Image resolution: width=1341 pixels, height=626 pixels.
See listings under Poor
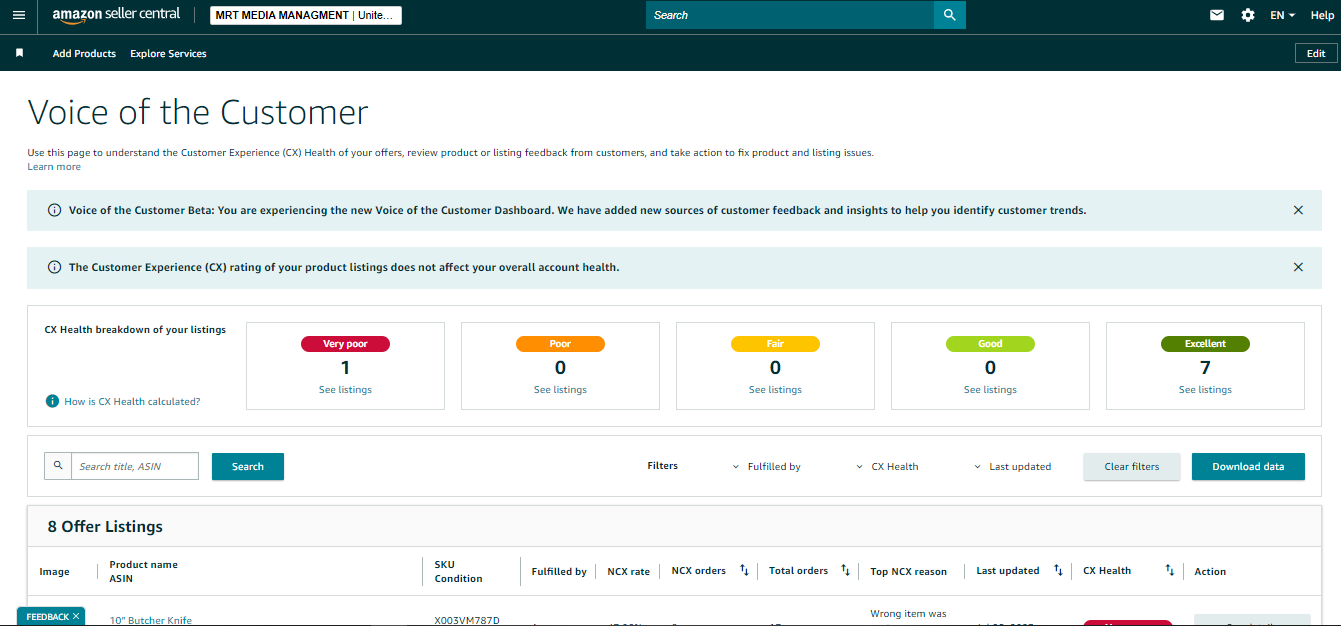560,390
